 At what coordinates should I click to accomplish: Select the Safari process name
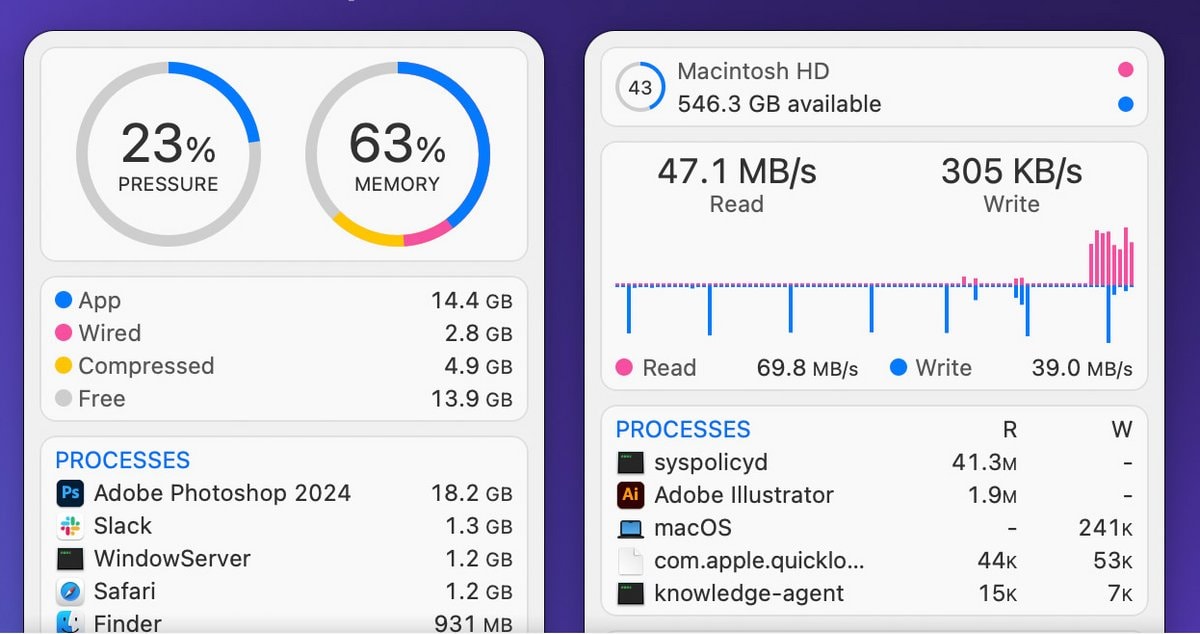click(125, 592)
